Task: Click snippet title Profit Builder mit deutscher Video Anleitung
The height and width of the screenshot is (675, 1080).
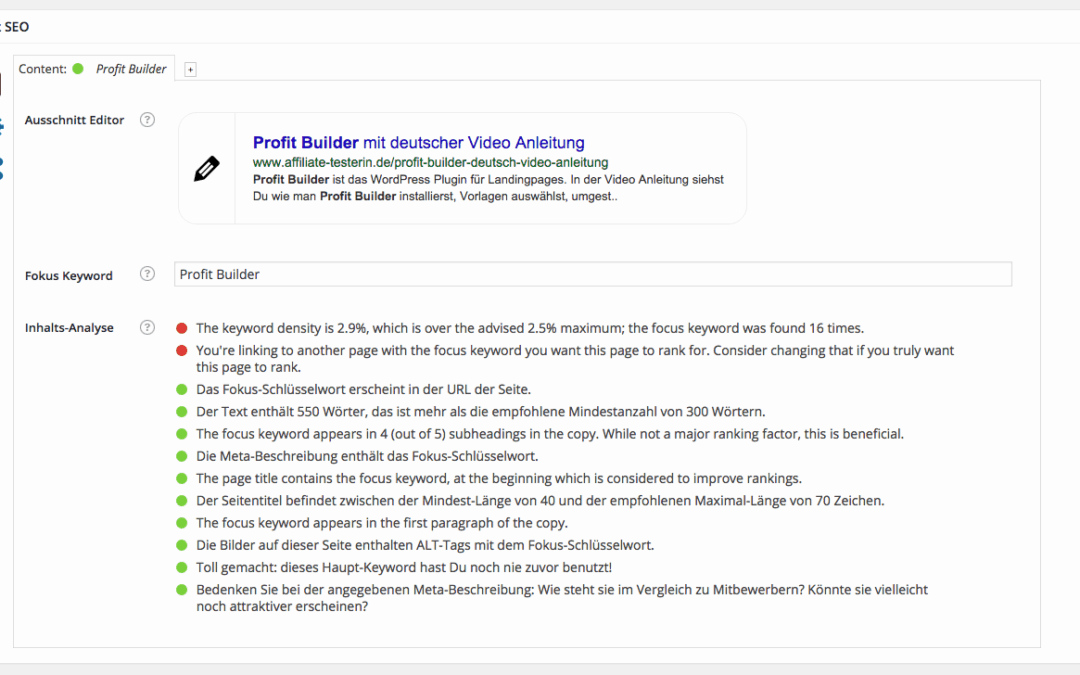Action: coord(418,143)
